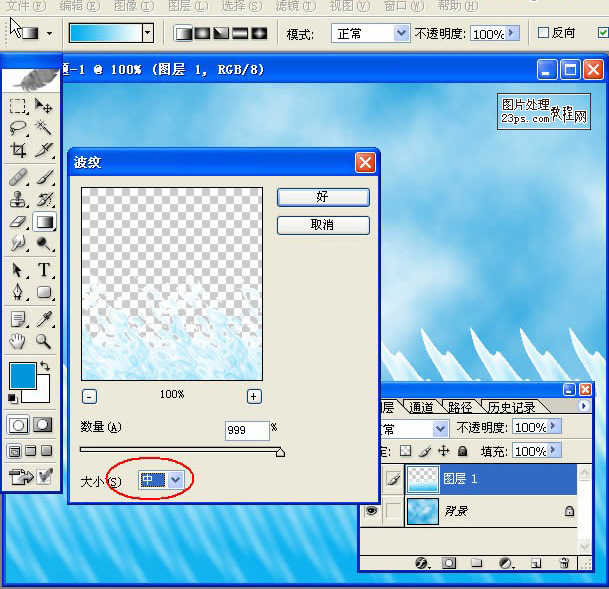Open the Image menu
609x589 pixels.
click(x=134, y=6)
